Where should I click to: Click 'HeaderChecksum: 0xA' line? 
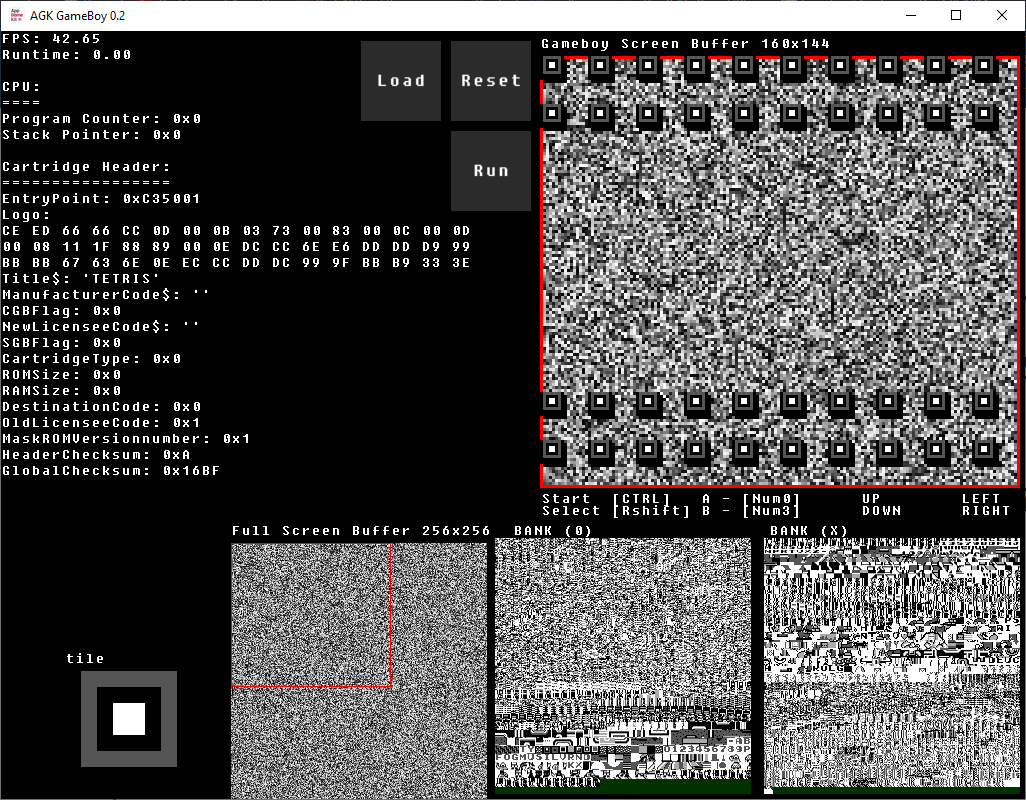click(96, 455)
